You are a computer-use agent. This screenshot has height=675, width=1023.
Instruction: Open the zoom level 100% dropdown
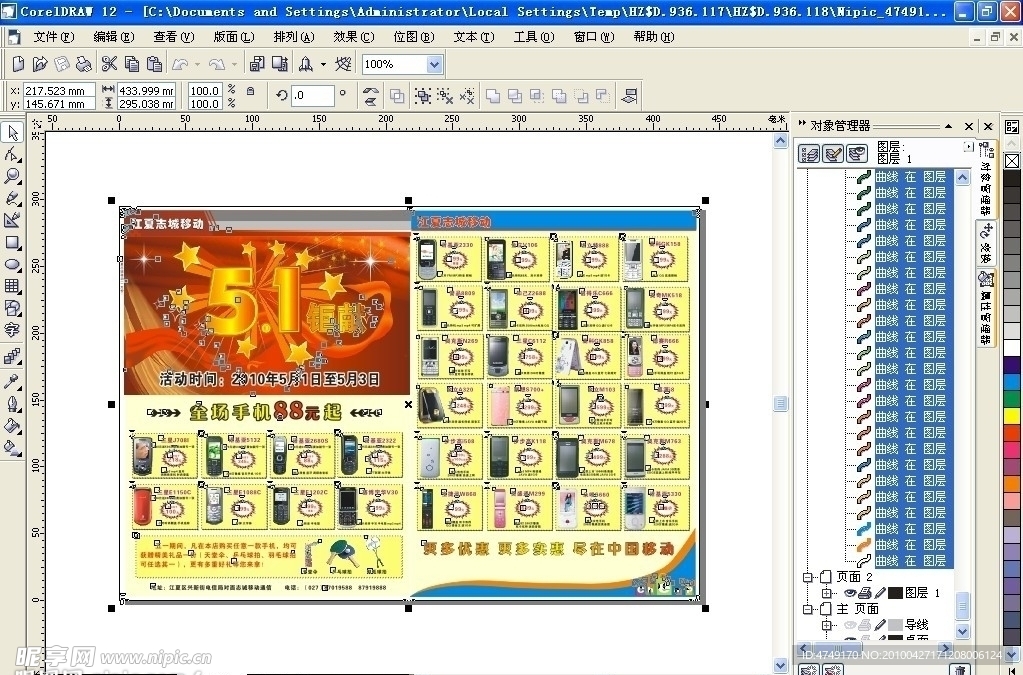(x=434, y=64)
